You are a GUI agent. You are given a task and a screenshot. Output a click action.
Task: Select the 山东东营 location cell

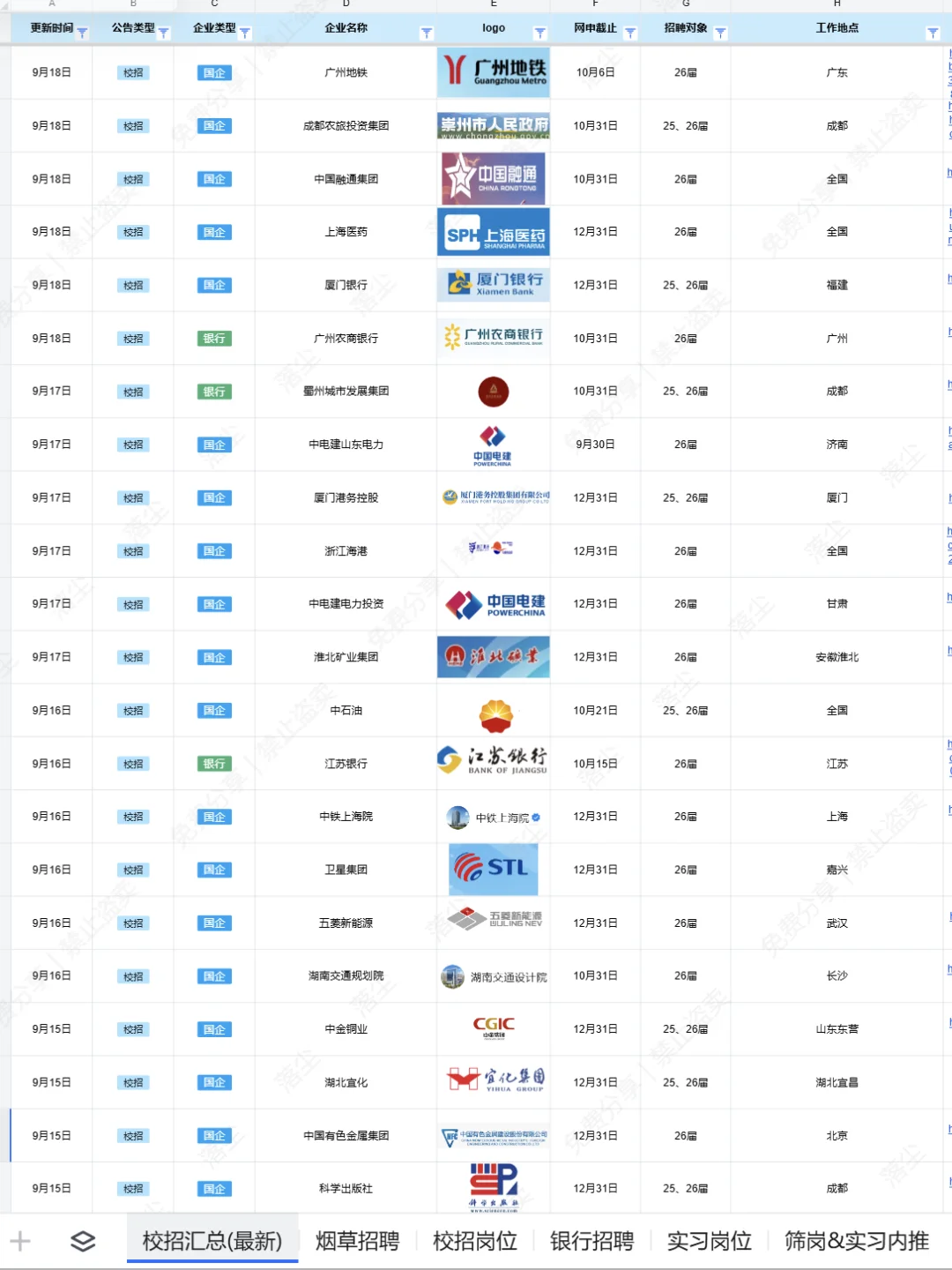click(837, 1029)
